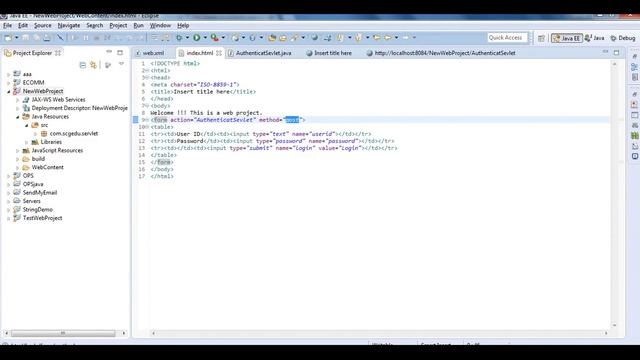Viewport: 640px width, 360px height.
Task: Maximize the editor area
Action: (616, 52)
